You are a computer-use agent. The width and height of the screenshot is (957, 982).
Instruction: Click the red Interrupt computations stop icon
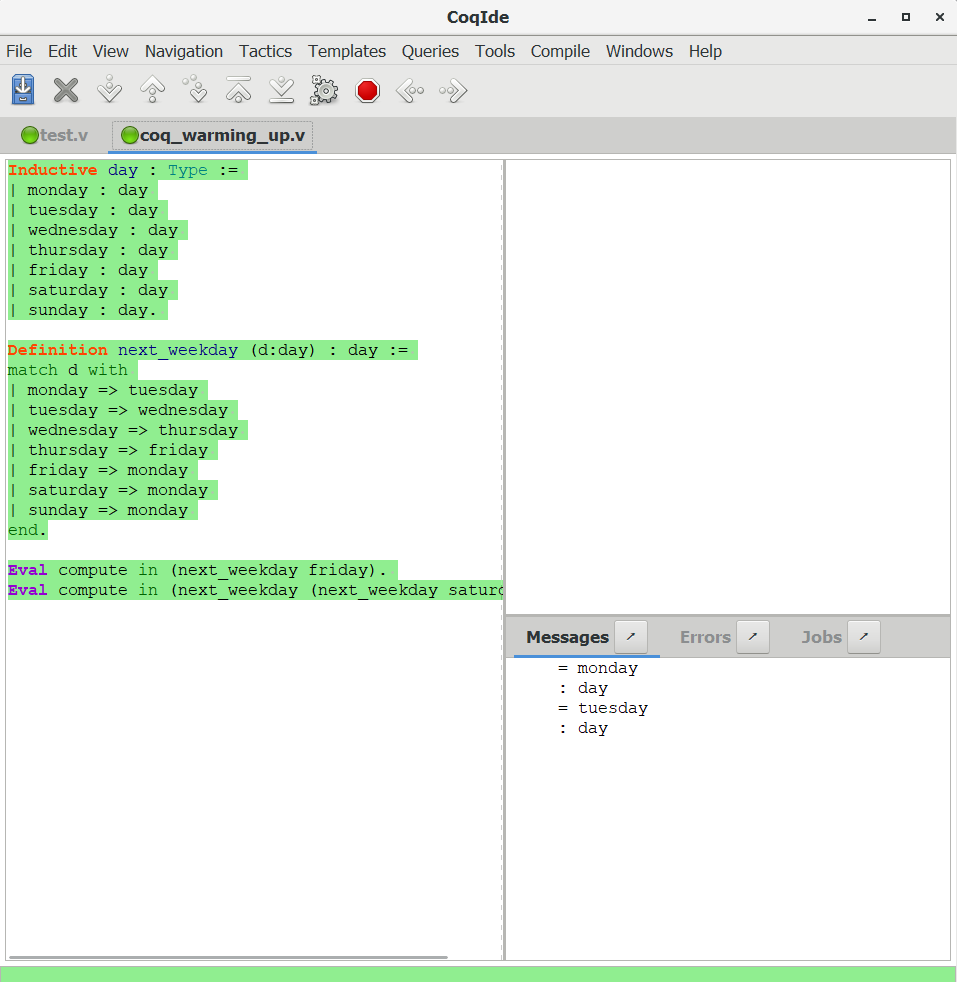367,90
